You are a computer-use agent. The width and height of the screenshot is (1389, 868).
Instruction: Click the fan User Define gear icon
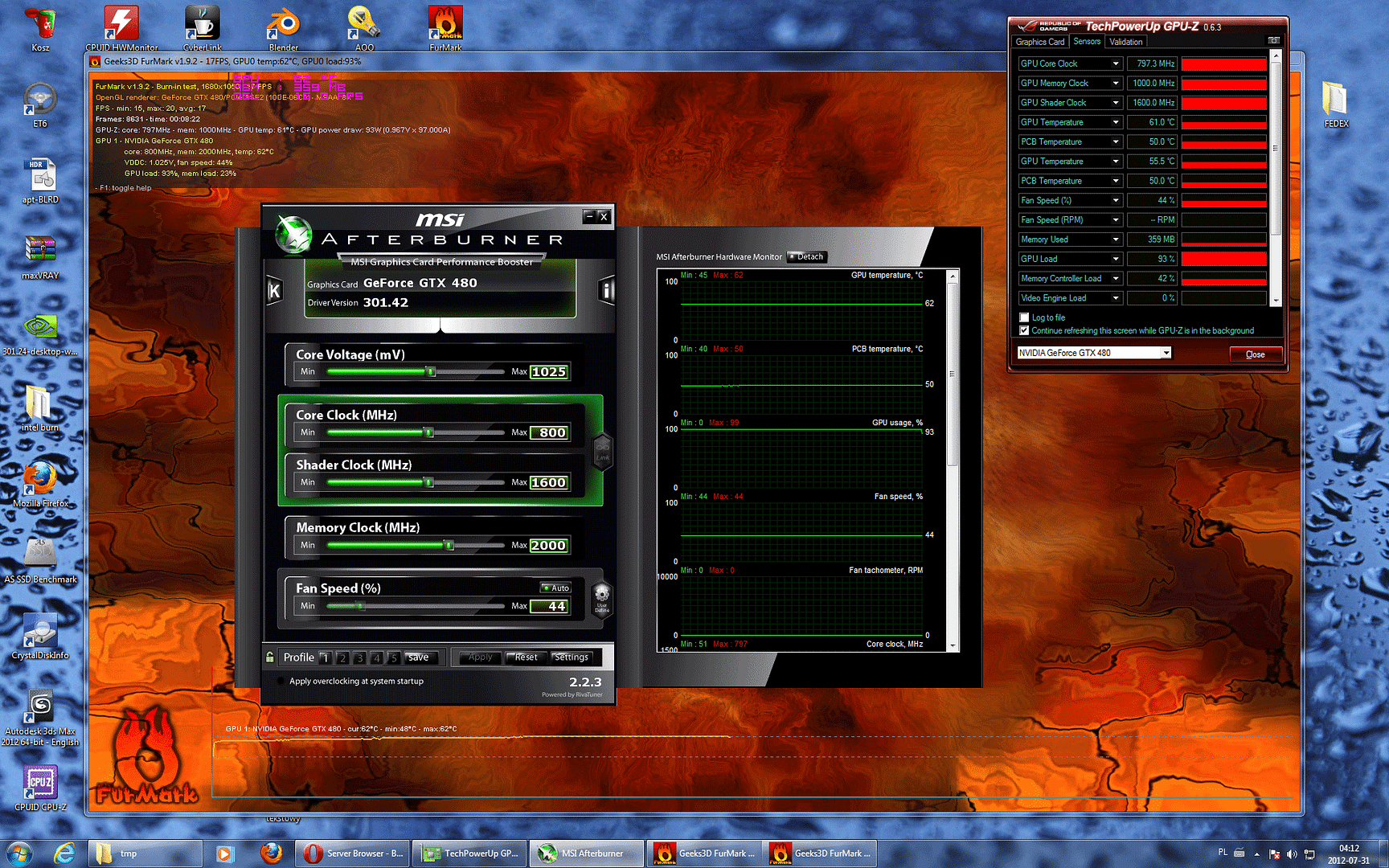(602, 597)
